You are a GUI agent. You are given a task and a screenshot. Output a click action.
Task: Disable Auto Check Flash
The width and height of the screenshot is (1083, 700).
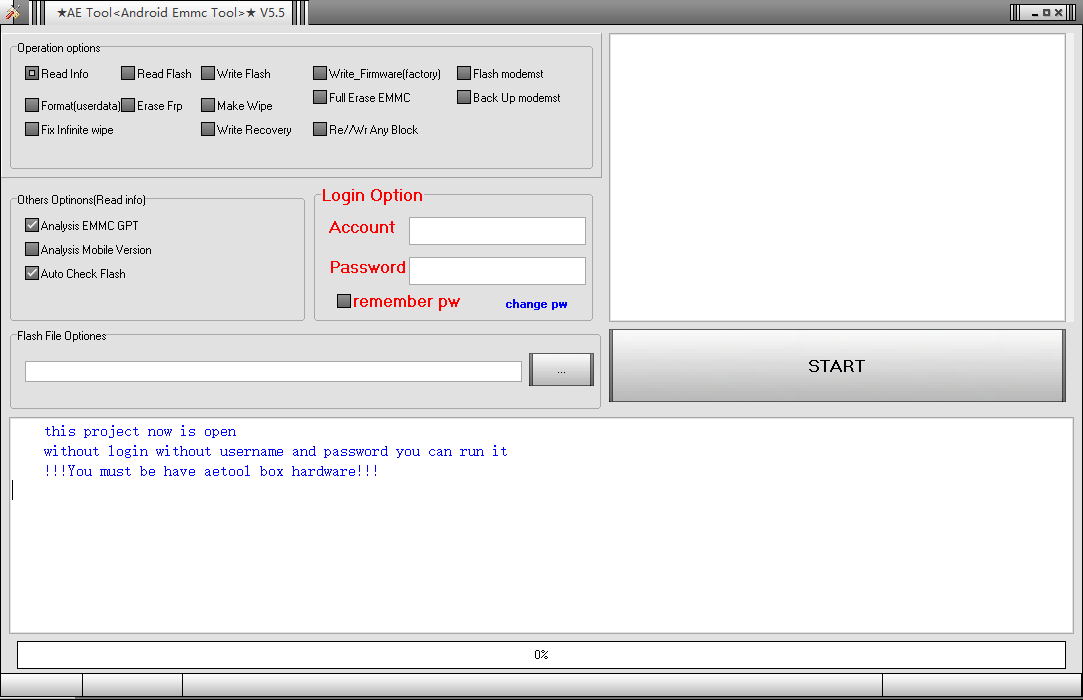point(32,273)
